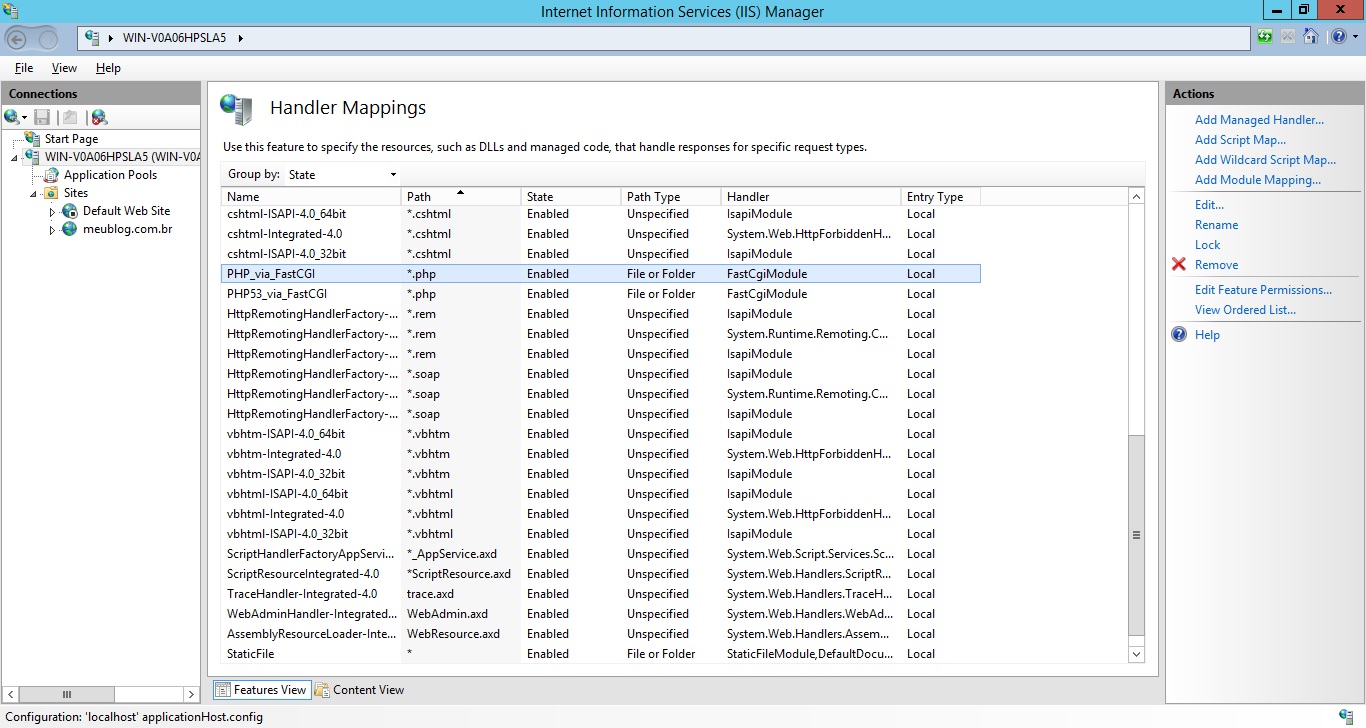The width and height of the screenshot is (1366, 728).
Task: Collapse the WIN-V0A06HPSLA5 server tree node
Action: coord(15,158)
